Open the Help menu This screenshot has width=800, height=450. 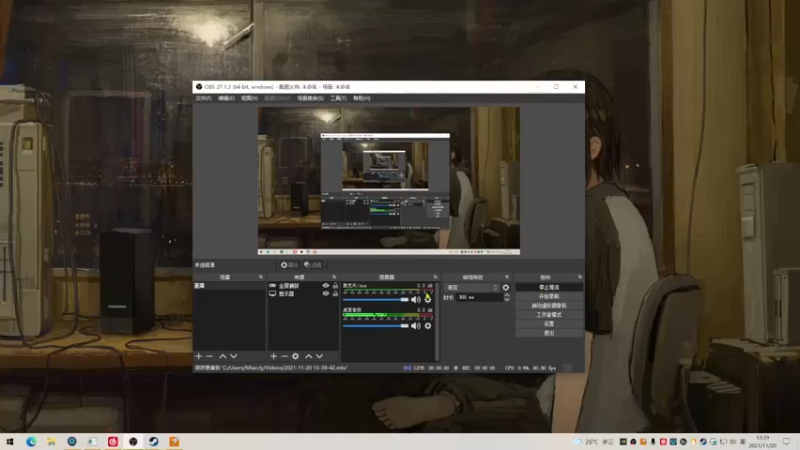click(362, 98)
